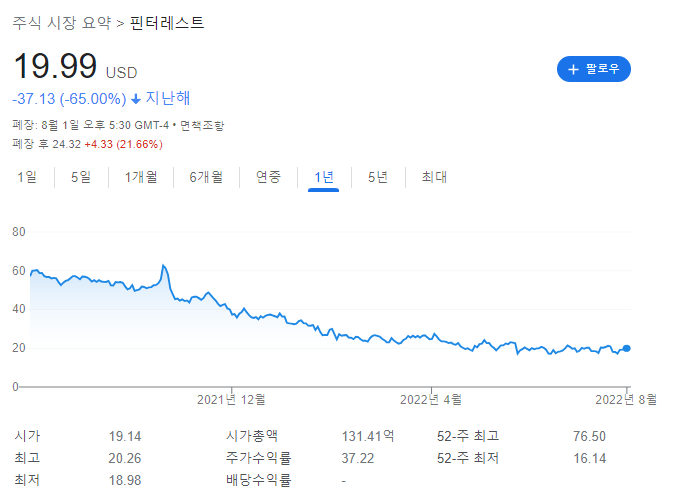Screen dimensions: 680x501
Task: Switch to the 5년 chart tab
Action: [x=378, y=177]
